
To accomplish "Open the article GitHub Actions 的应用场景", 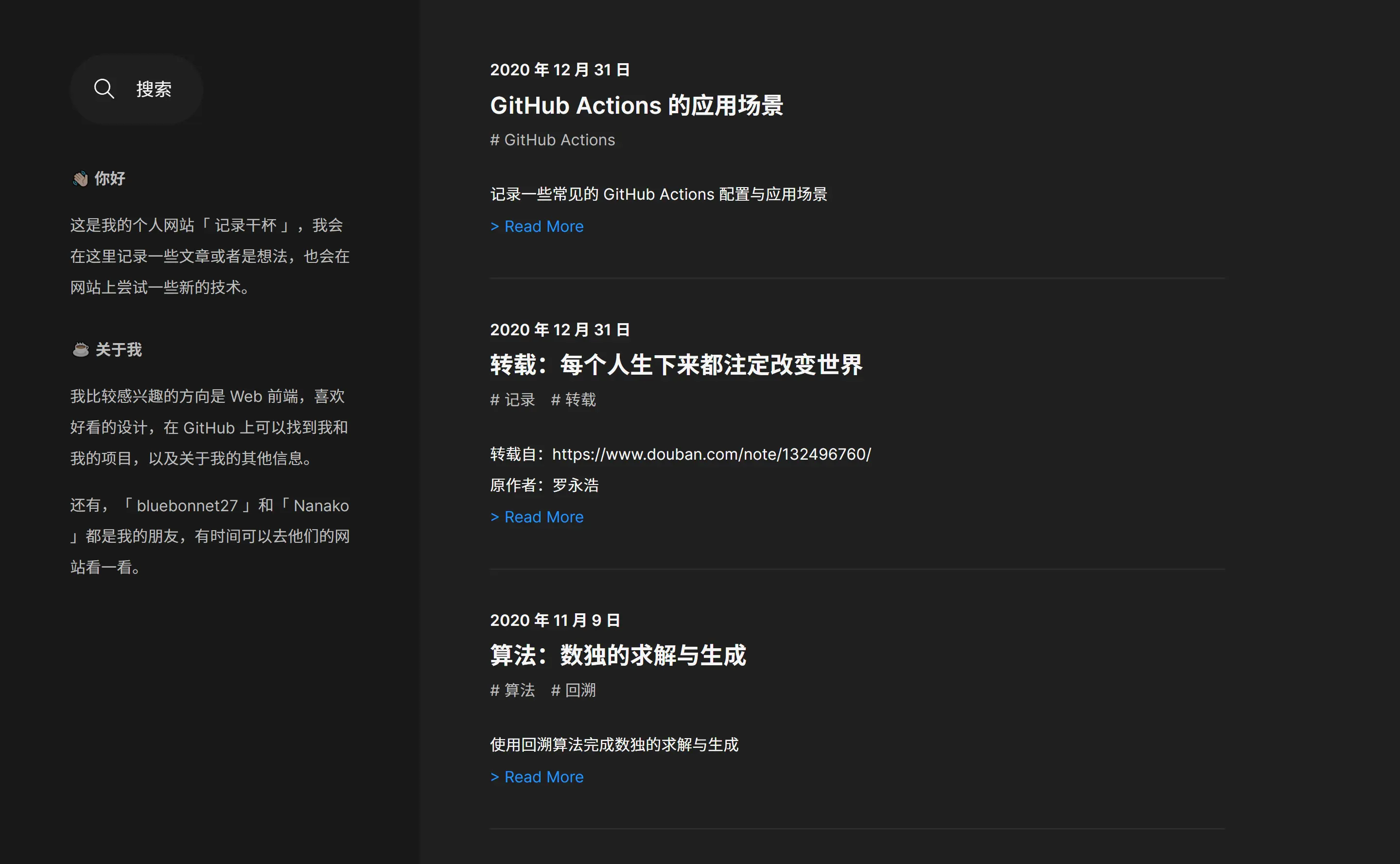I will pos(637,106).
